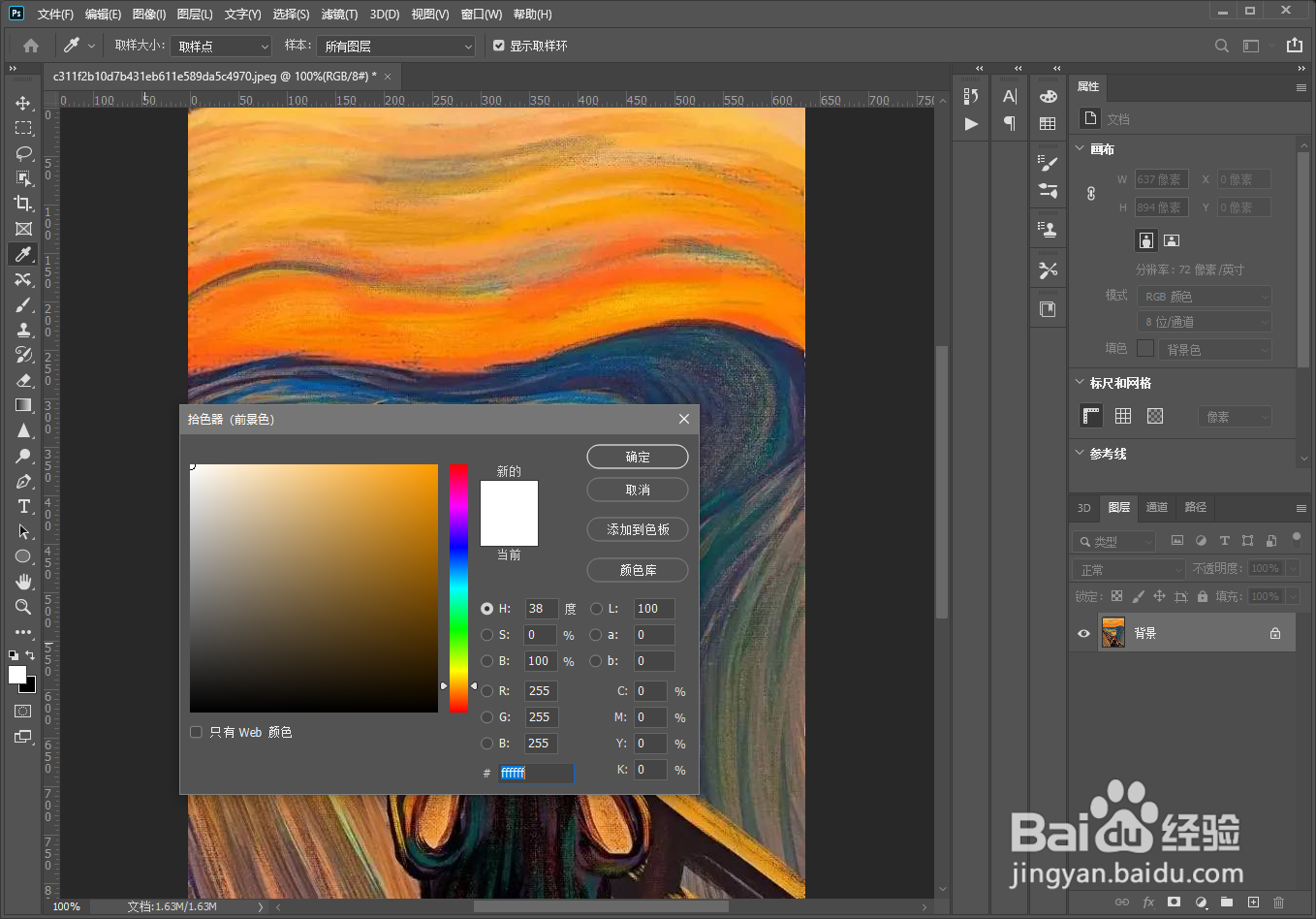Click the Home icon in options bar

pyautogui.click(x=31, y=46)
